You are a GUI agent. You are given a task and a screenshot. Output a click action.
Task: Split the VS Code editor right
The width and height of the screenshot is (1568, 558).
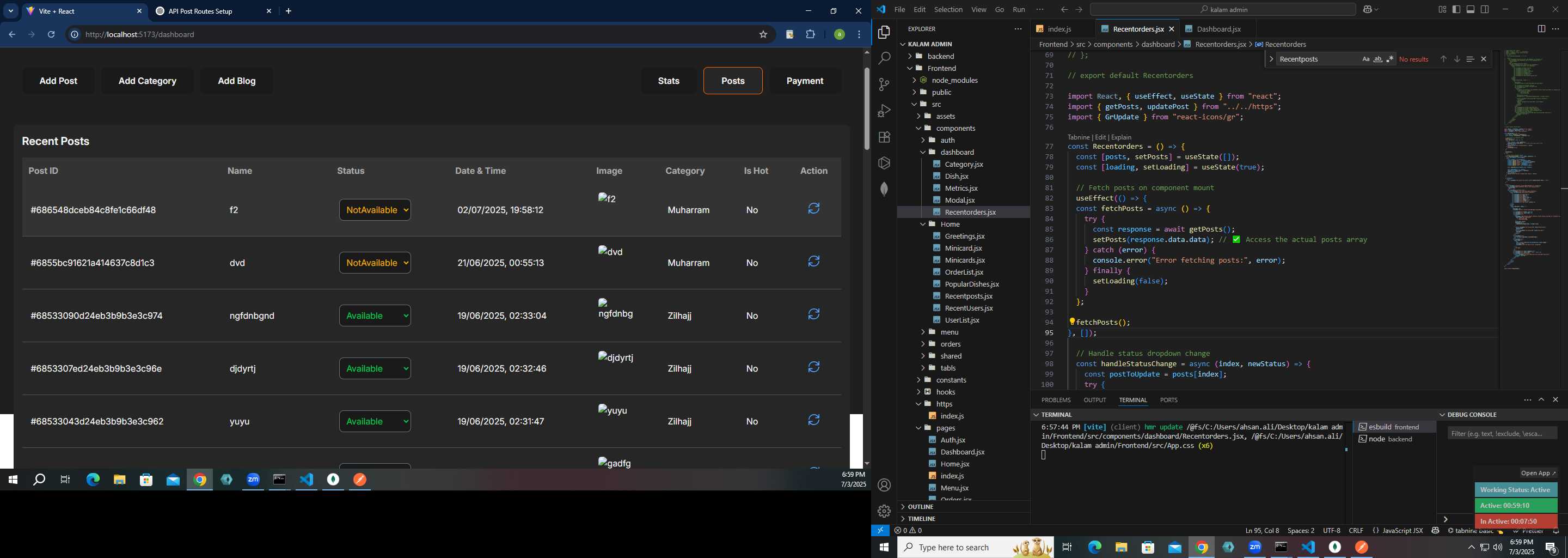pos(1541,29)
